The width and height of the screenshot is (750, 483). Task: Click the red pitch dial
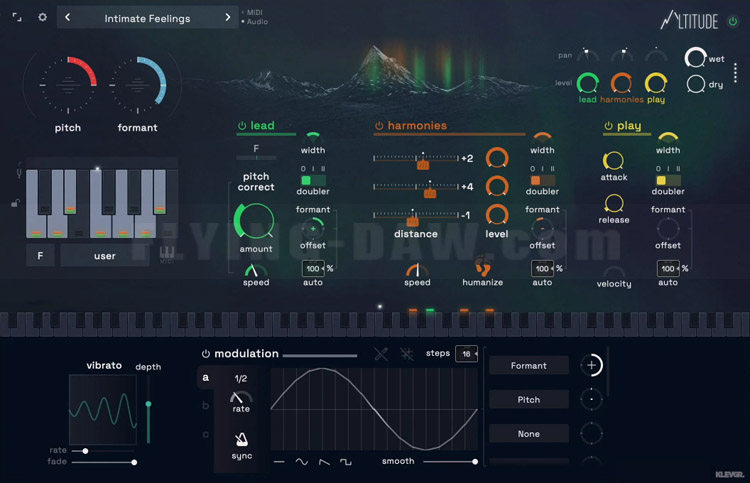coord(68,85)
